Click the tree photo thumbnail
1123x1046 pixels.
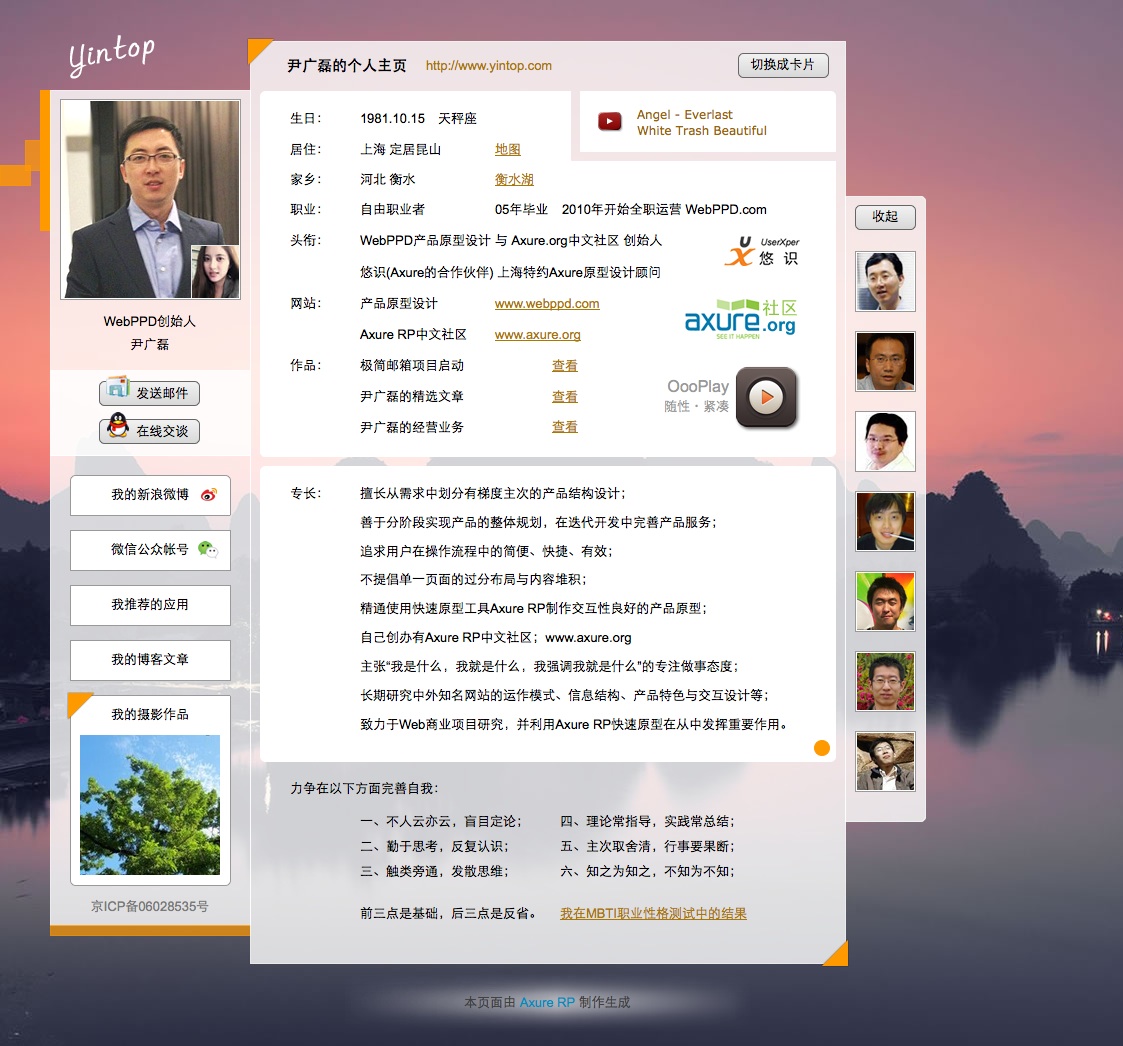coord(150,805)
